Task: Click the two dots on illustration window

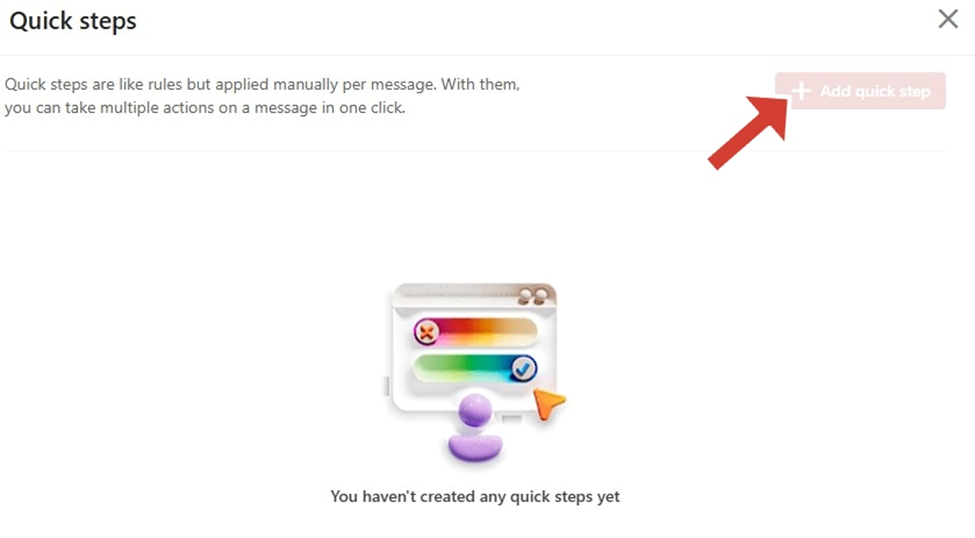Action: tap(534, 295)
